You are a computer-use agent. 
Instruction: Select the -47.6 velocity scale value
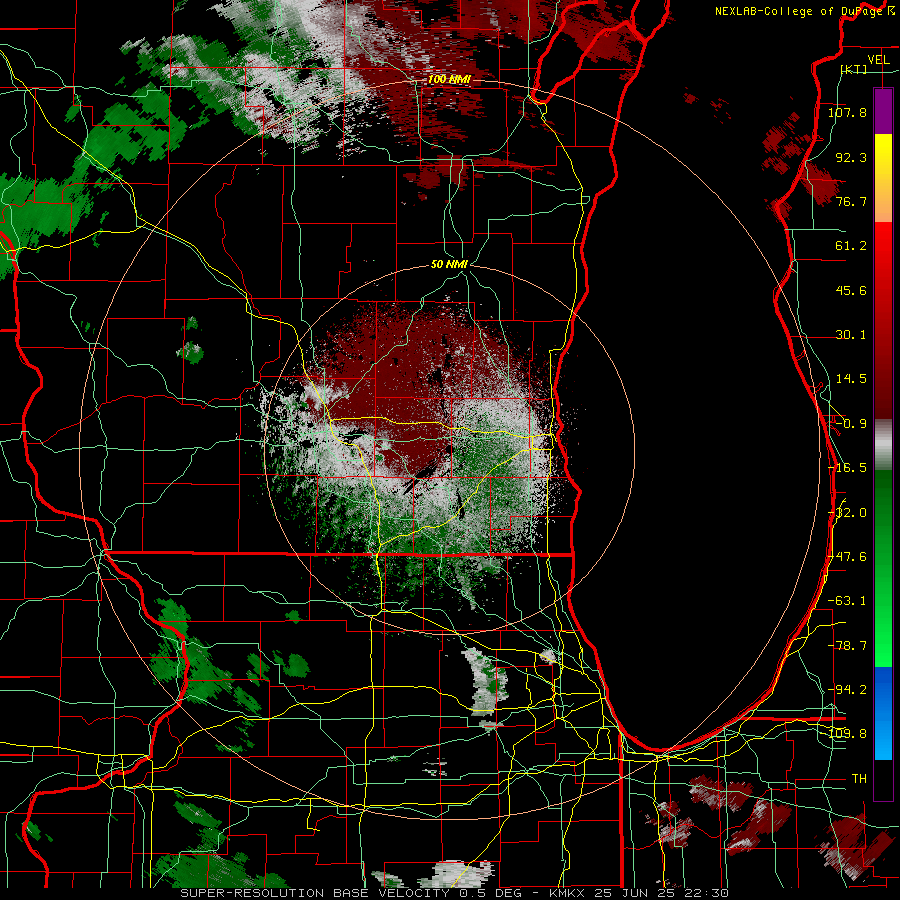click(847, 557)
